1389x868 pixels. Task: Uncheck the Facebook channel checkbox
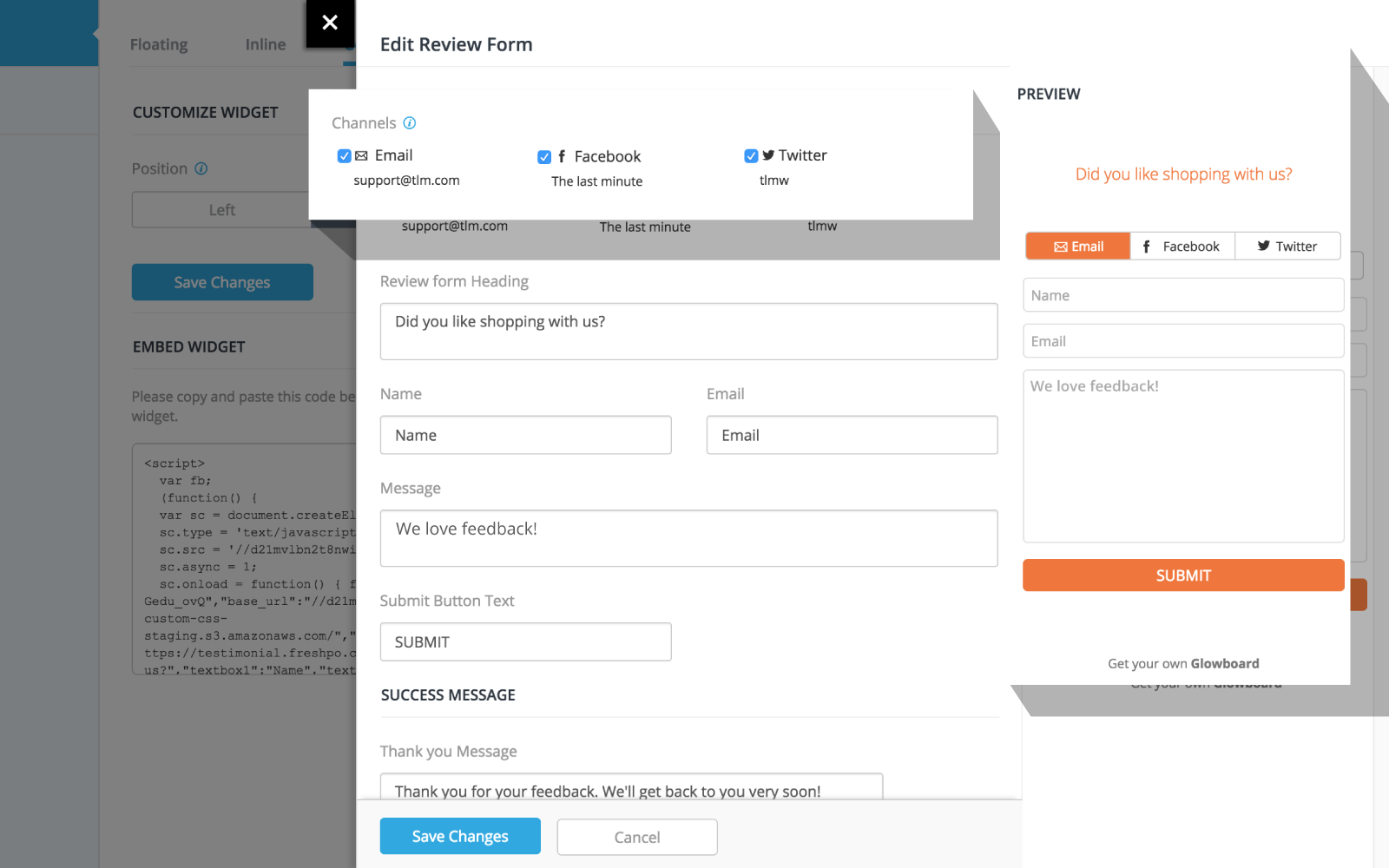click(544, 157)
